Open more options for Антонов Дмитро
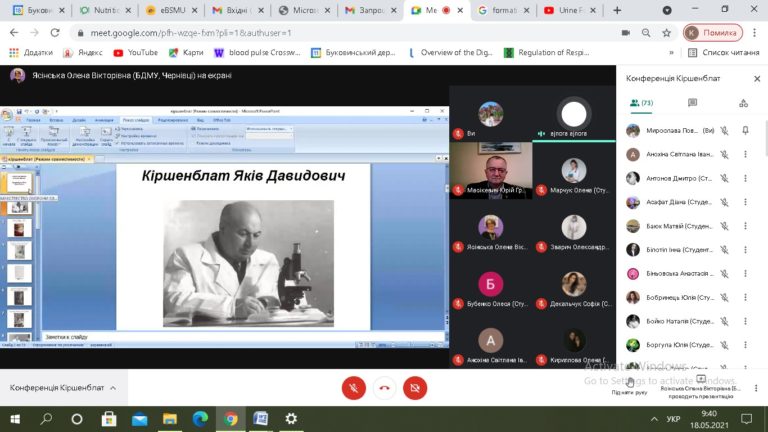Image resolution: width=768 pixels, height=432 pixels. [x=745, y=178]
